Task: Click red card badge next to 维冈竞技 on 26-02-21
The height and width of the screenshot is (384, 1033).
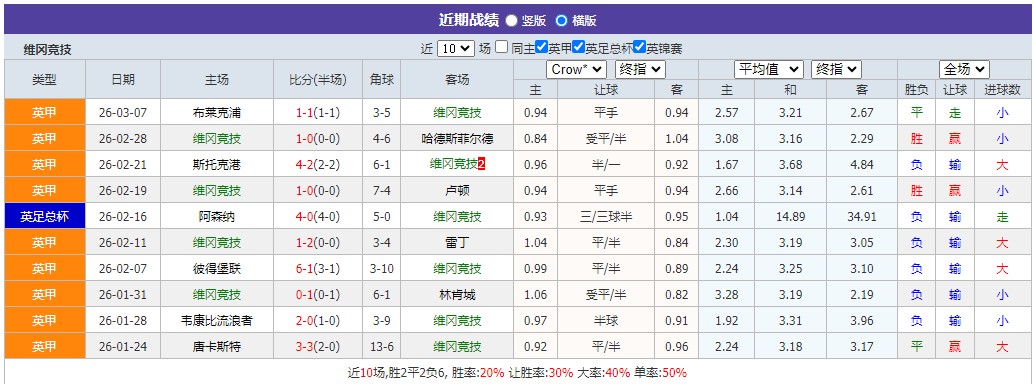Action: 482,164
